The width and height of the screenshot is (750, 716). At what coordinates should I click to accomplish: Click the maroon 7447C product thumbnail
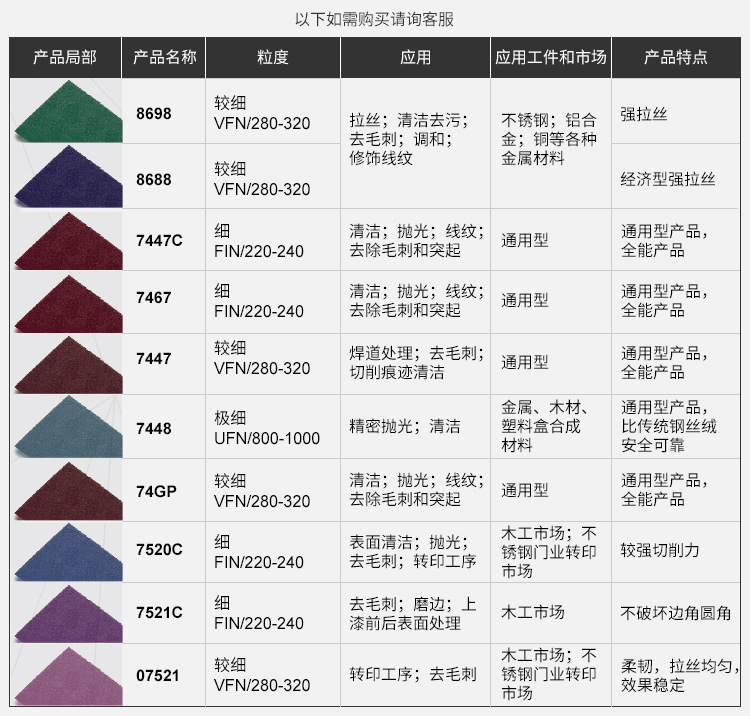66,241
